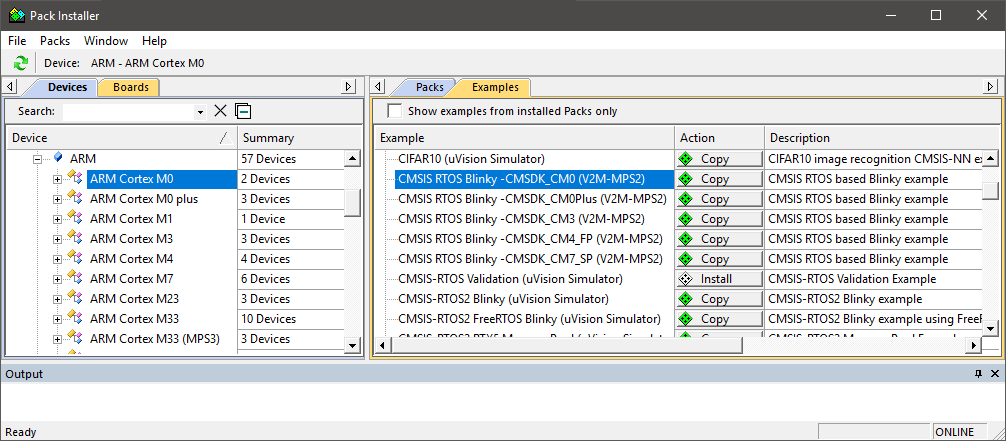Copy the CMSIS RTOS Blinky CMSDK_CM0Plus example

point(719,198)
